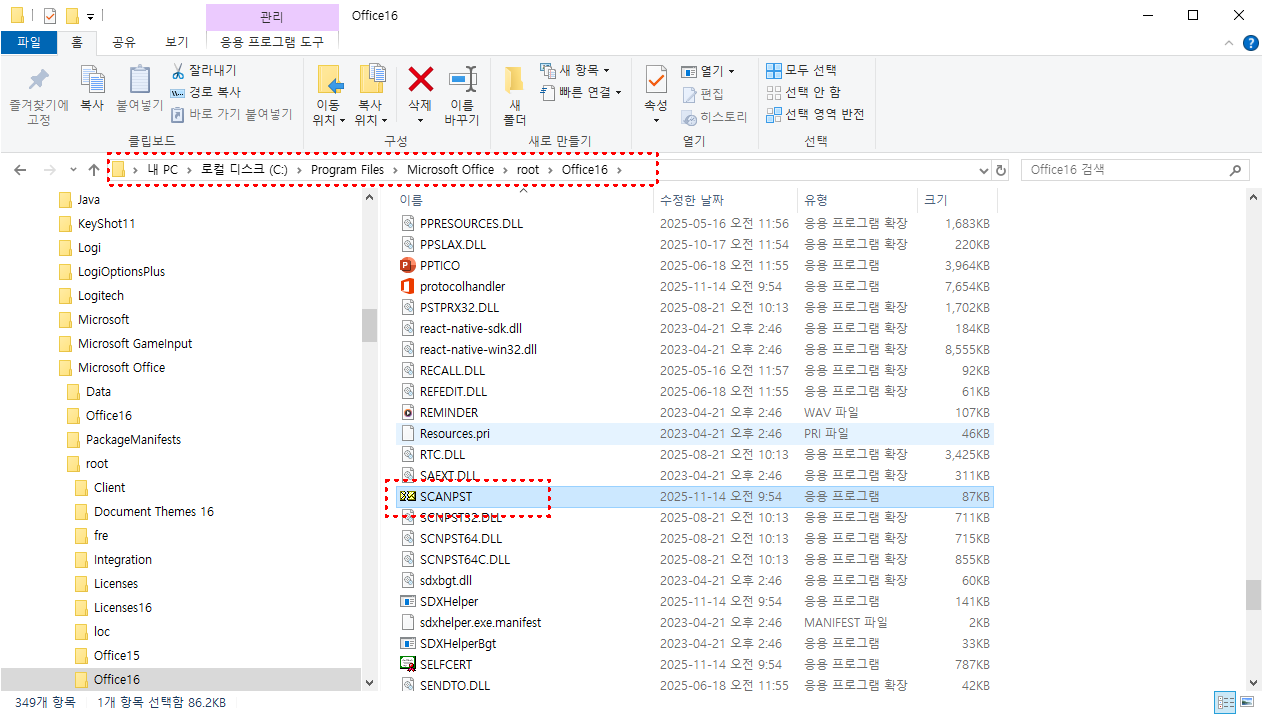This screenshot has width=1263, height=715.
Task: Open the 파일 (File) tab
Action: [29, 42]
